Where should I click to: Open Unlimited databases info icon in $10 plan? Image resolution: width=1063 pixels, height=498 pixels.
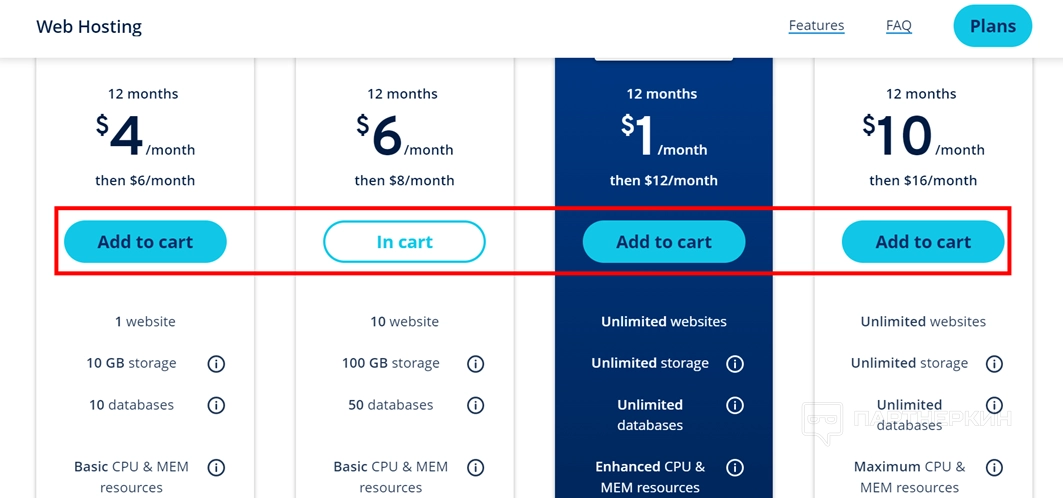tap(994, 405)
